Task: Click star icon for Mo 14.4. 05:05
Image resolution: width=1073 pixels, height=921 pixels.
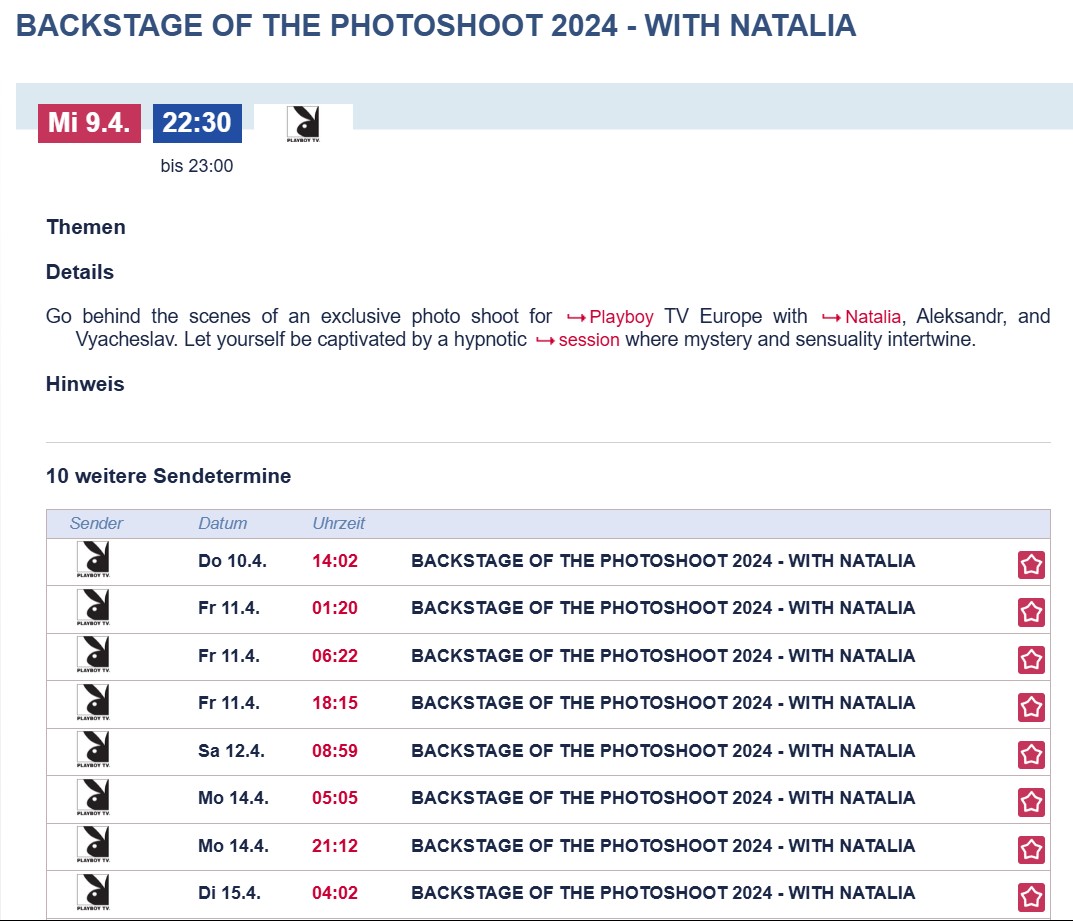Action: [x=1031, y=802]
